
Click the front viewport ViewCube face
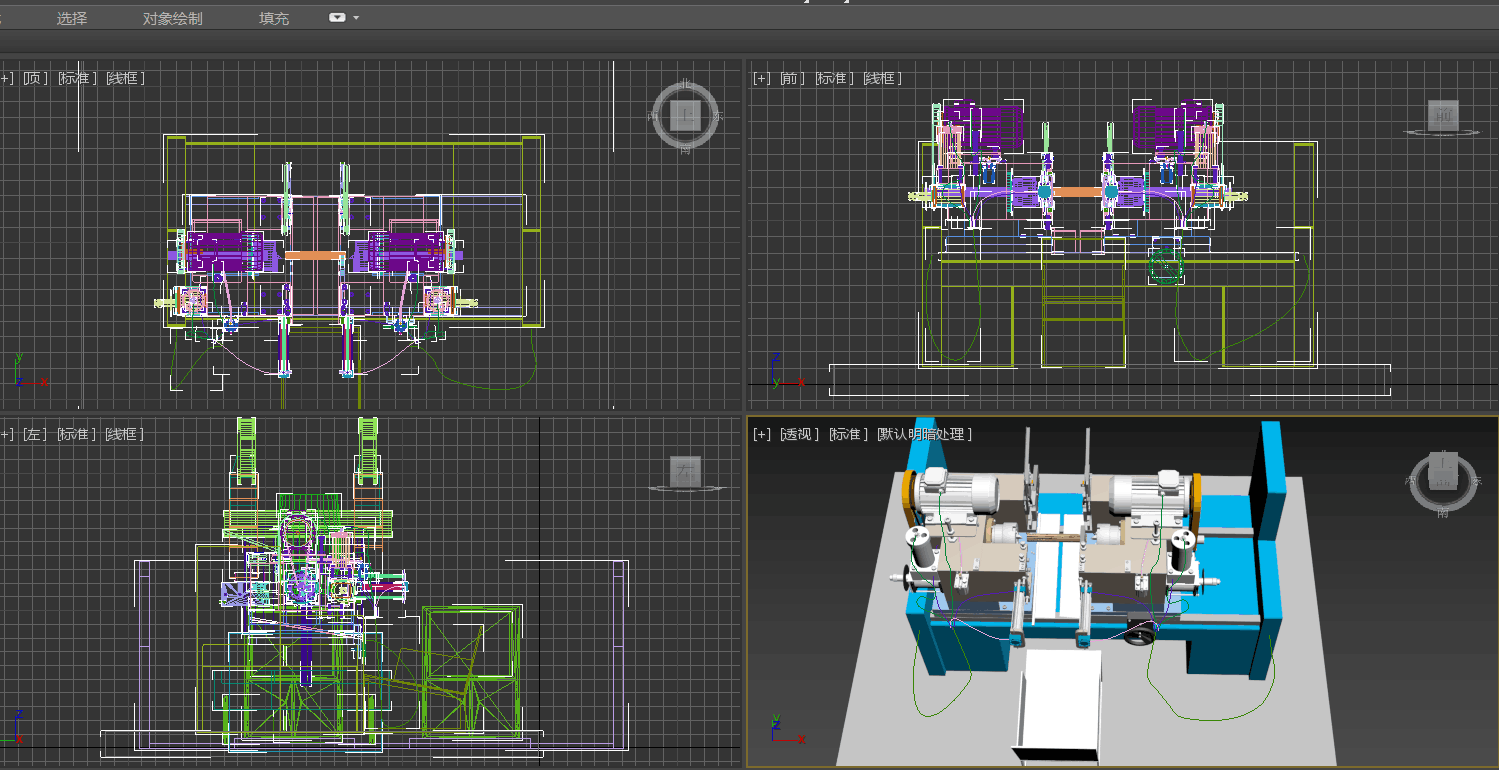click(x=1443, y=116)
